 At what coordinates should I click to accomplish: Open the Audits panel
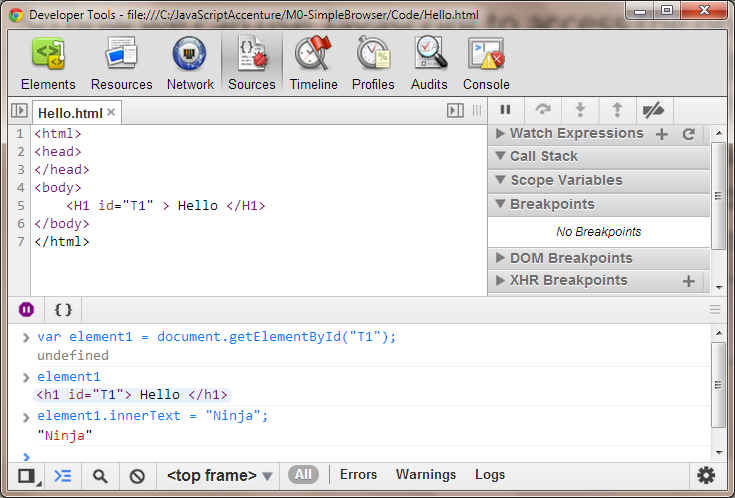point(429,64)
